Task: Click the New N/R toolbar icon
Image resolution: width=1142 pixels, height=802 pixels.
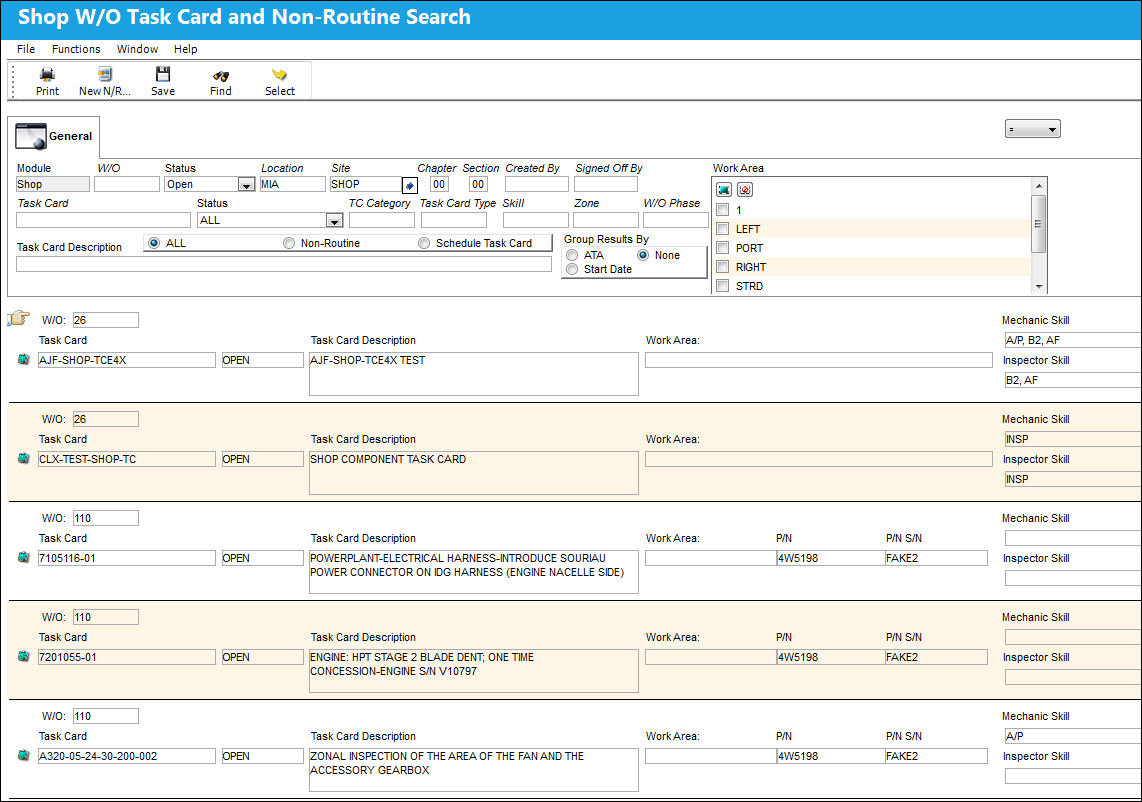Action: (105, 74)
